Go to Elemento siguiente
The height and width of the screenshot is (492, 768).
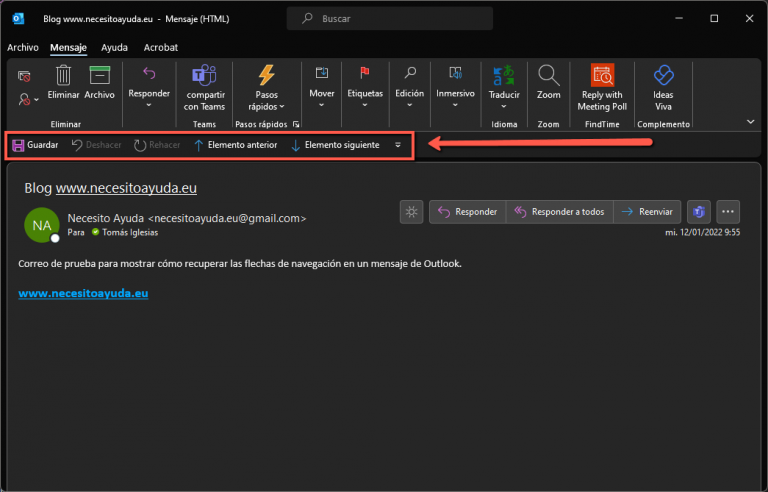tap(335, 145)
